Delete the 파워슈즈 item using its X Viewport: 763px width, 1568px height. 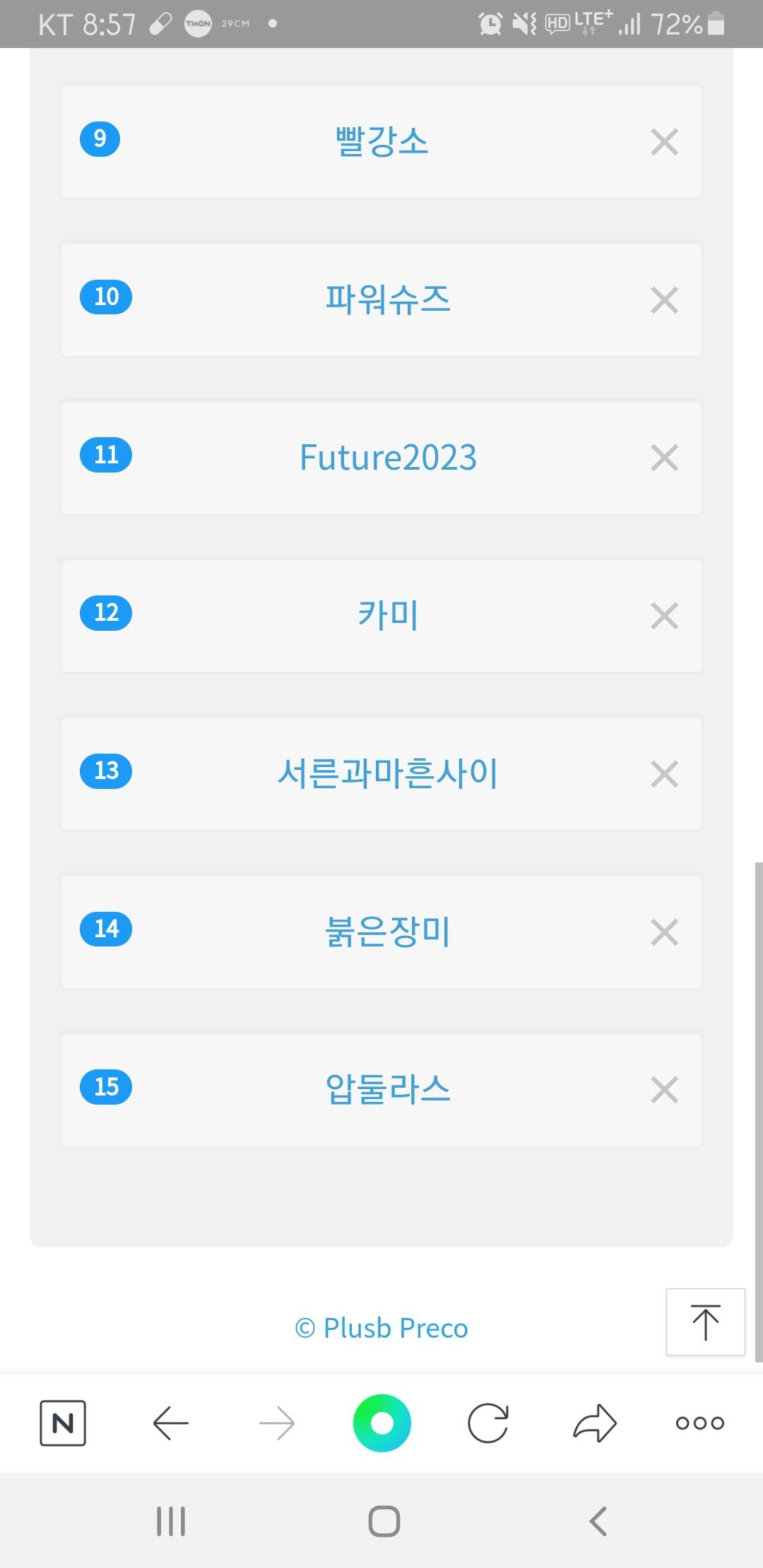664,300
